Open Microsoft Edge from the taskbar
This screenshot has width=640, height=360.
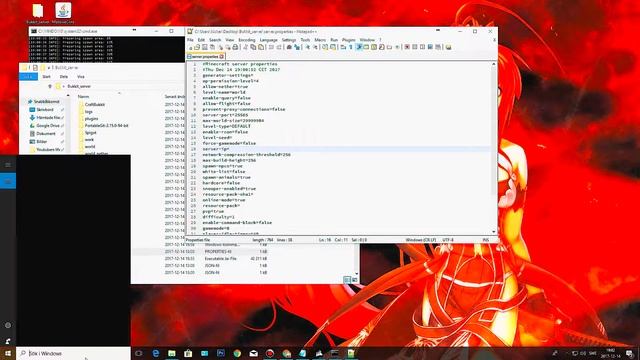156,353
